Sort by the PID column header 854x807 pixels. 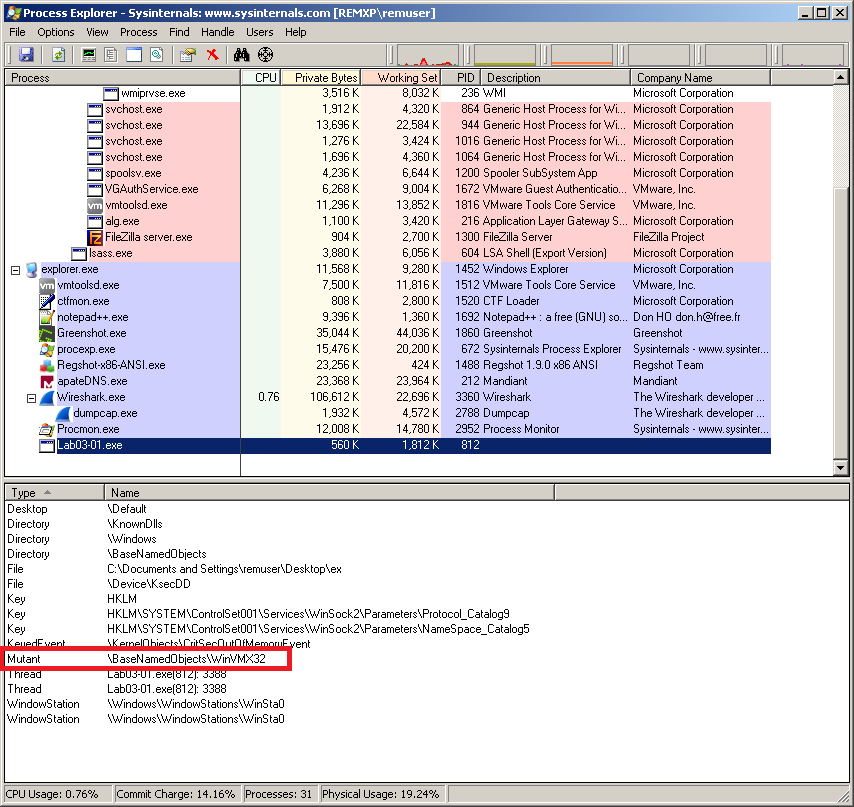461,78
